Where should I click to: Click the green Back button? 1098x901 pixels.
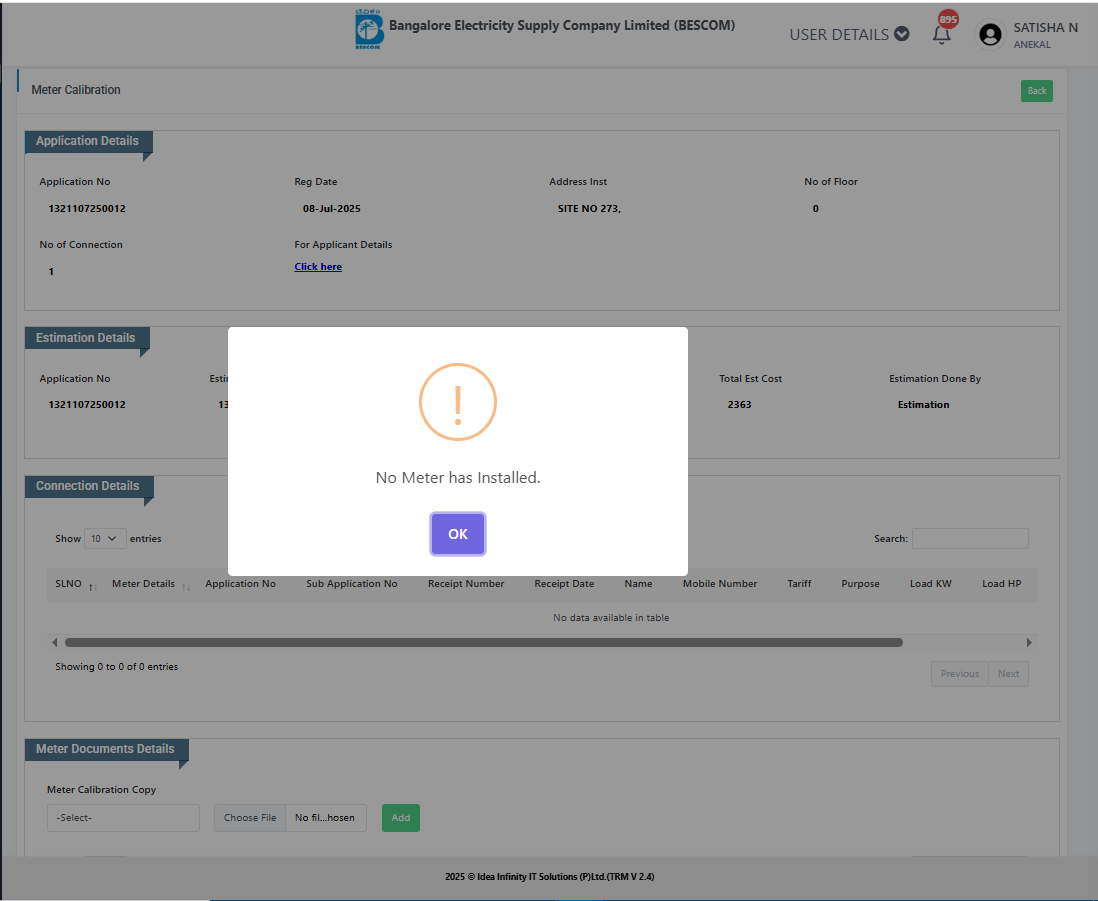click(x=1036, y=91)
